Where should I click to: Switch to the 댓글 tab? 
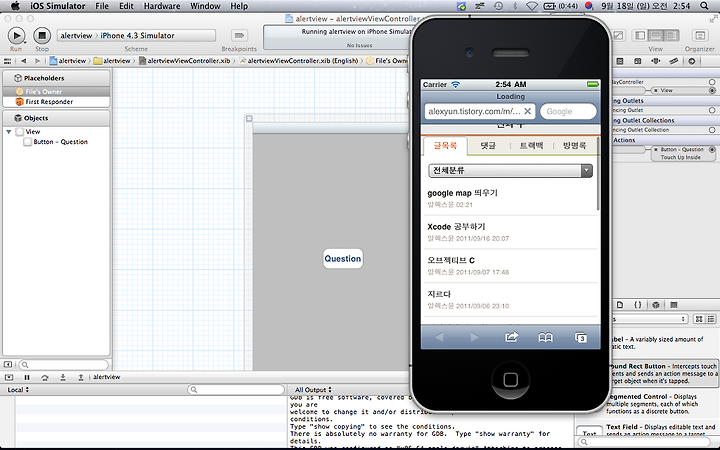(488, 146)
